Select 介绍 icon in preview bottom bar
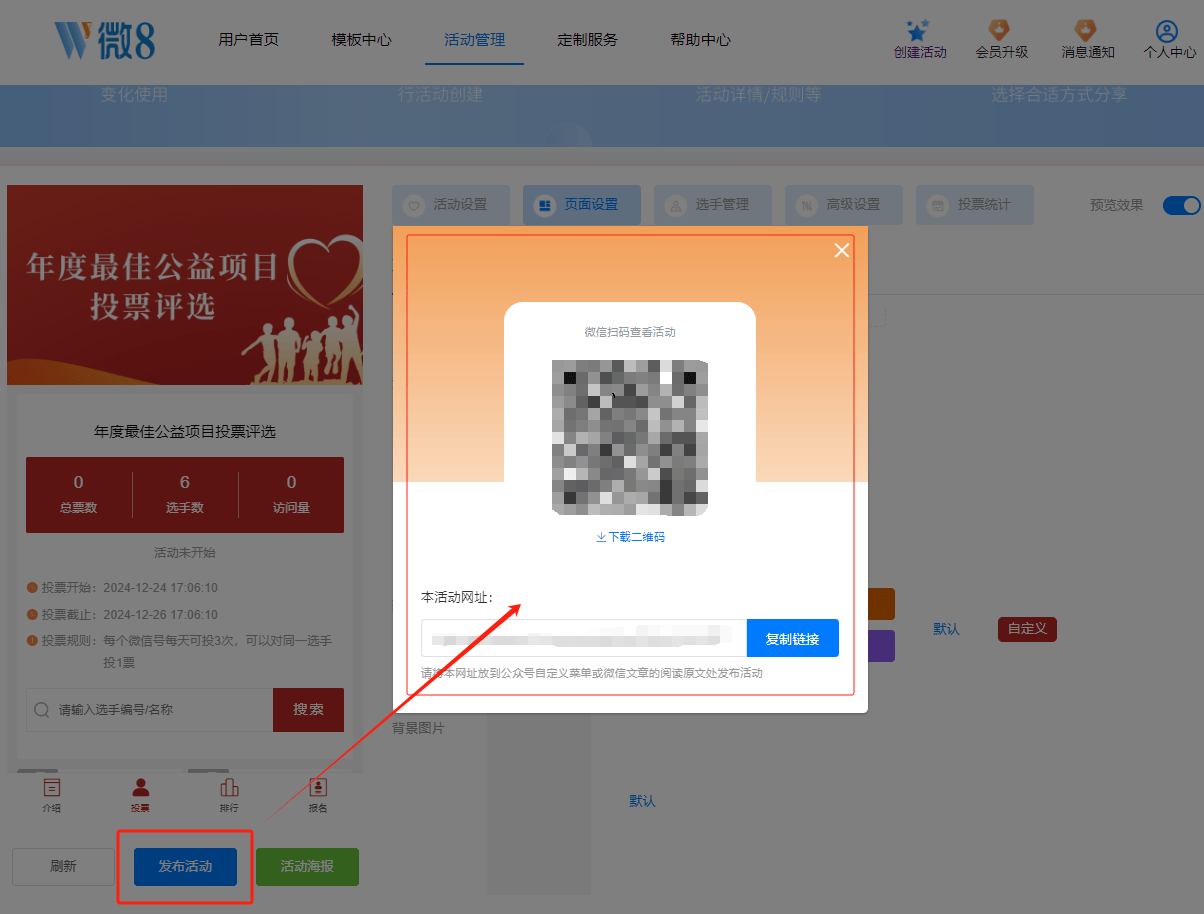Image resolution: width=1204 pixels, height=914 pixels. coord(51,788)
